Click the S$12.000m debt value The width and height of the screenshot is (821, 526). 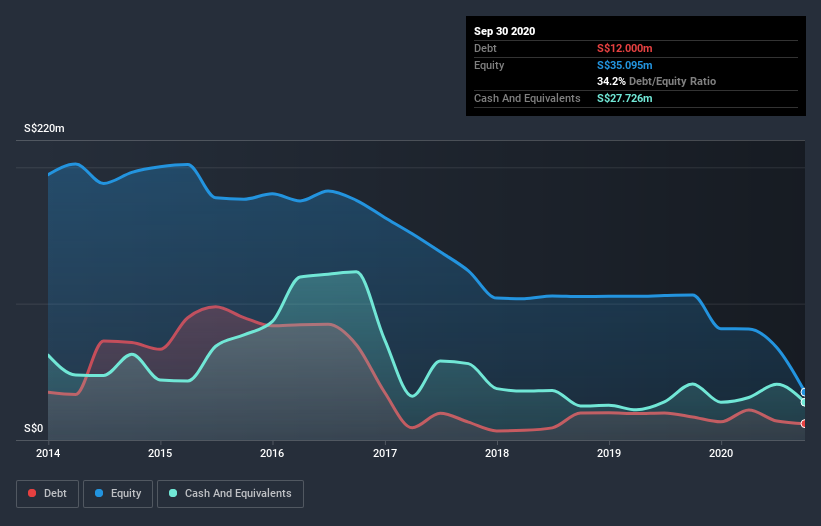tap(625, 48)
